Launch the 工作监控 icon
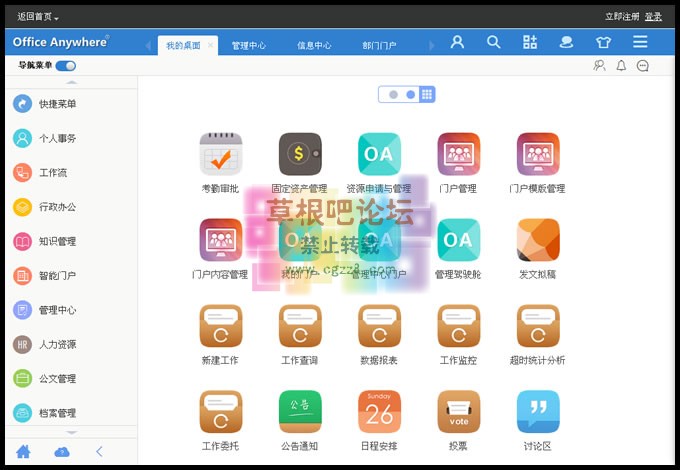This screenshot has width=680, height=470. tap(458, 326)
